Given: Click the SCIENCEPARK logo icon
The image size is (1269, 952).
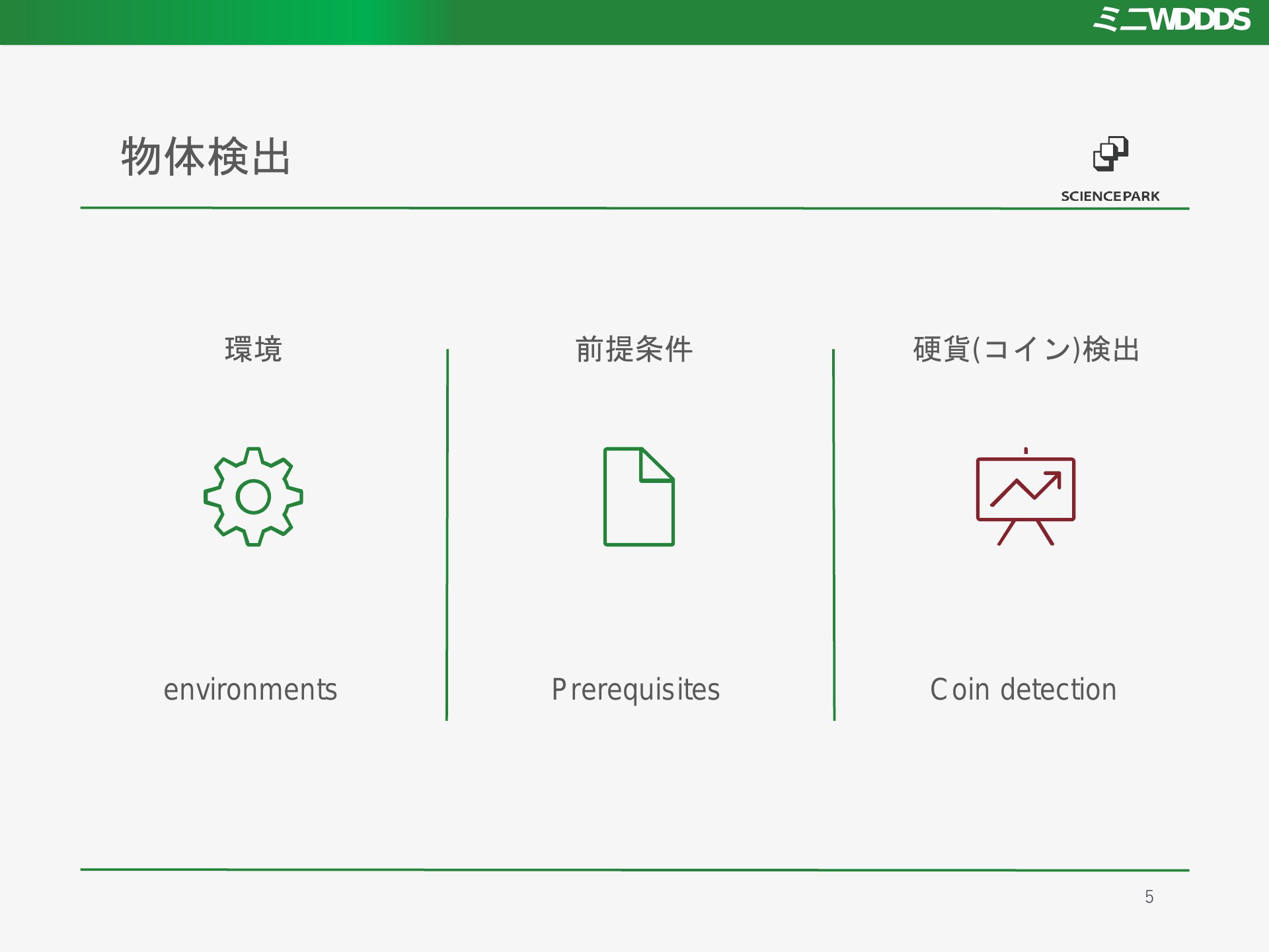Looking at the screenshot, I should pos(1110,154).
